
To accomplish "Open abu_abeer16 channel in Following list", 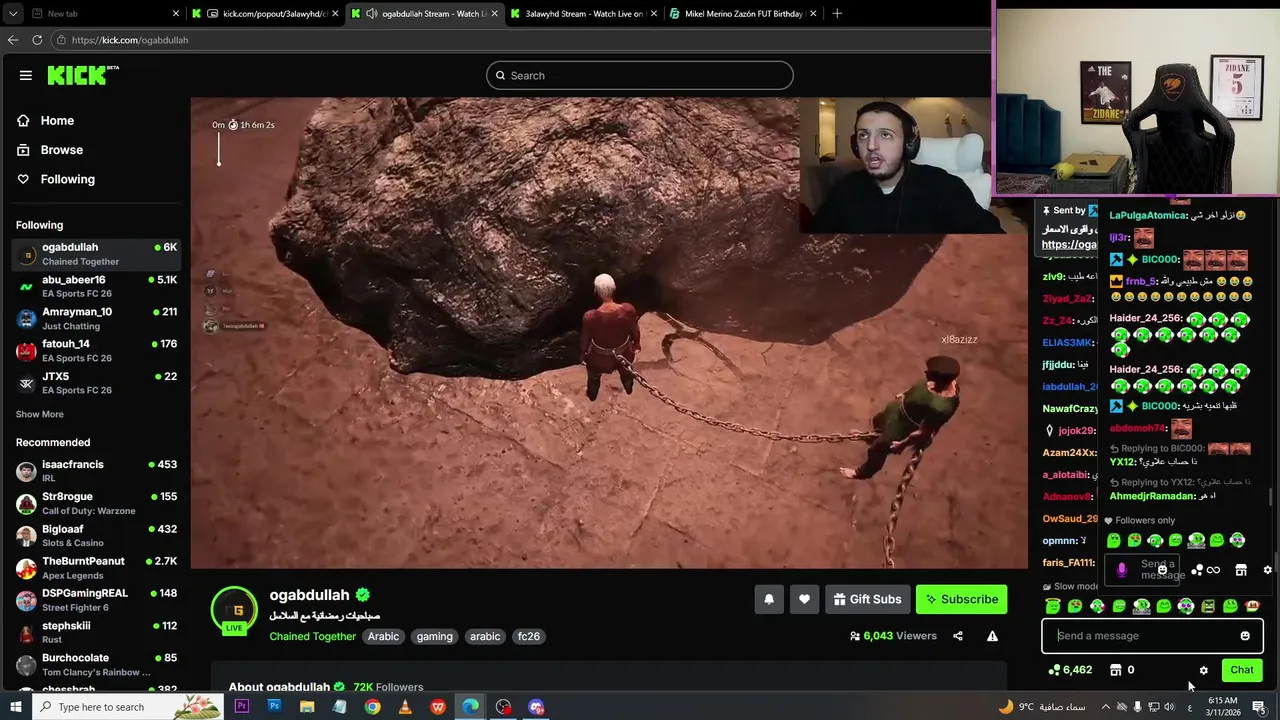I will 96,286.
